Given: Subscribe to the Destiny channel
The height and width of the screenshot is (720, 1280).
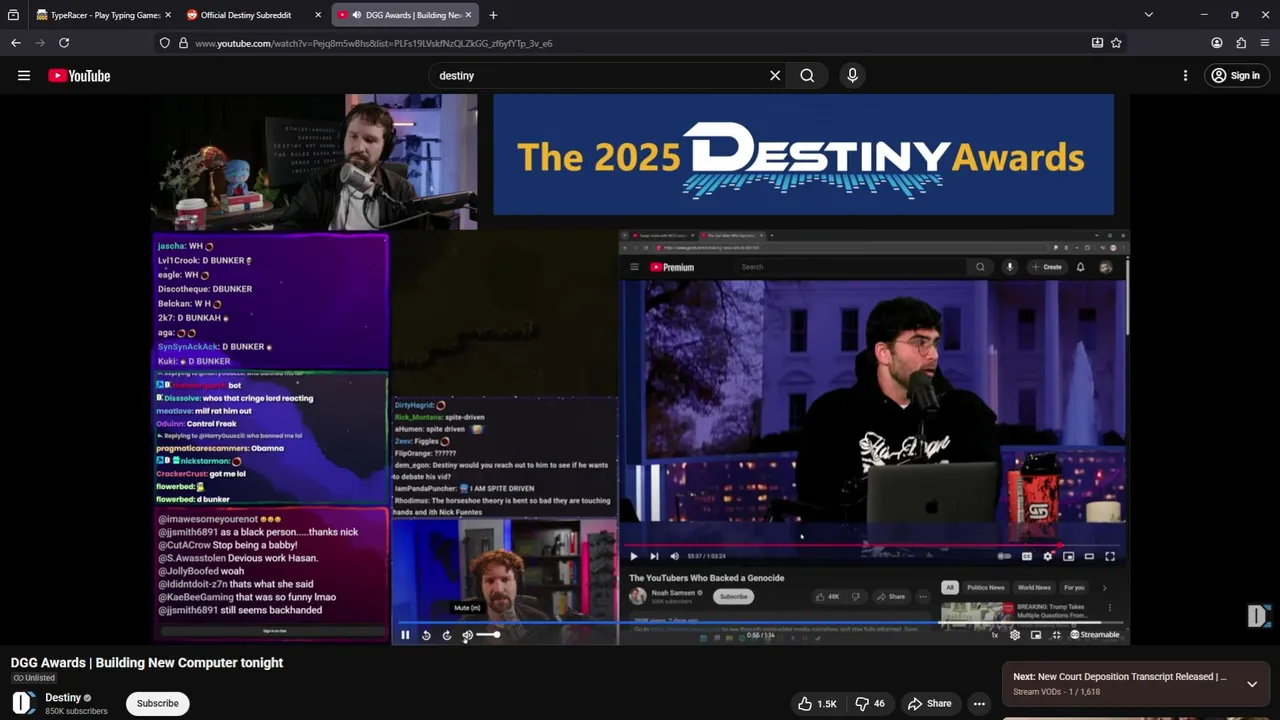Looking at the screenshot, I should tap(157, 703).
